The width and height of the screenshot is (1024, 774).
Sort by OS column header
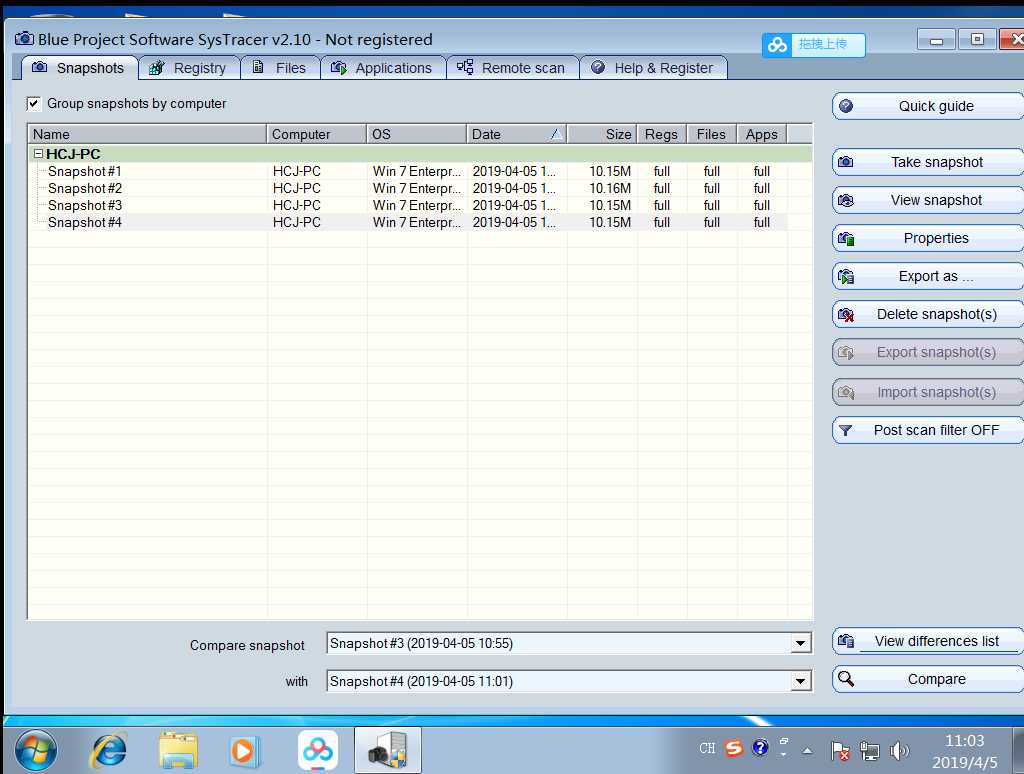pyautogui.click(x=417, y=134)
